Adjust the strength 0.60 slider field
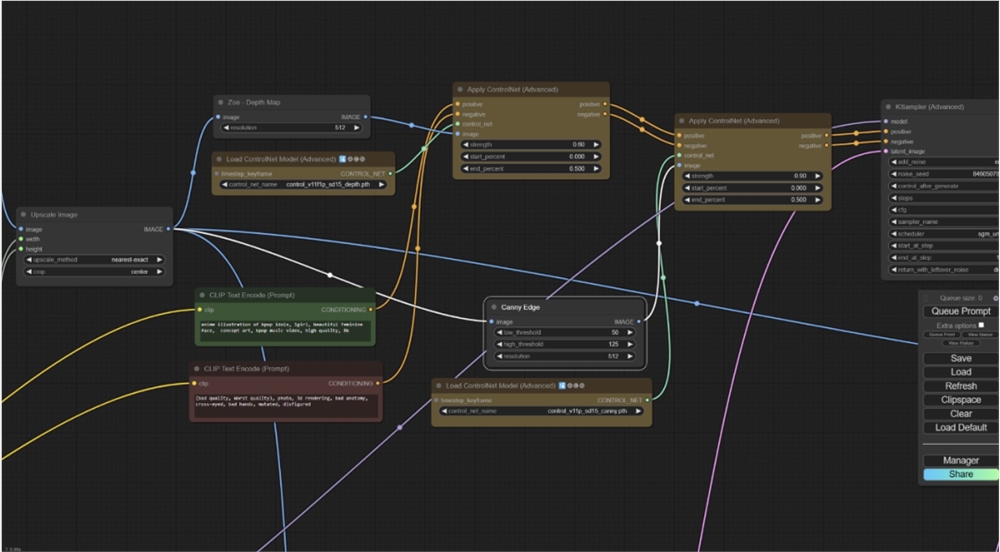The image size is (1000, 552). tap(530, 145)
